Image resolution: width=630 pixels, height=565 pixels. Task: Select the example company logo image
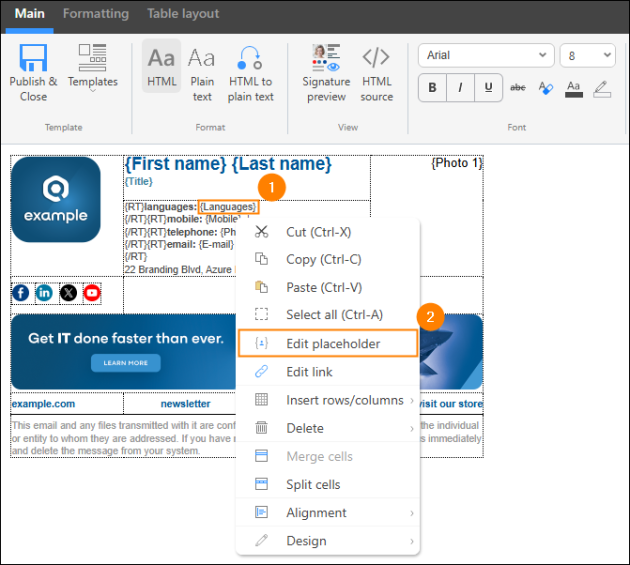coord(56,199)
